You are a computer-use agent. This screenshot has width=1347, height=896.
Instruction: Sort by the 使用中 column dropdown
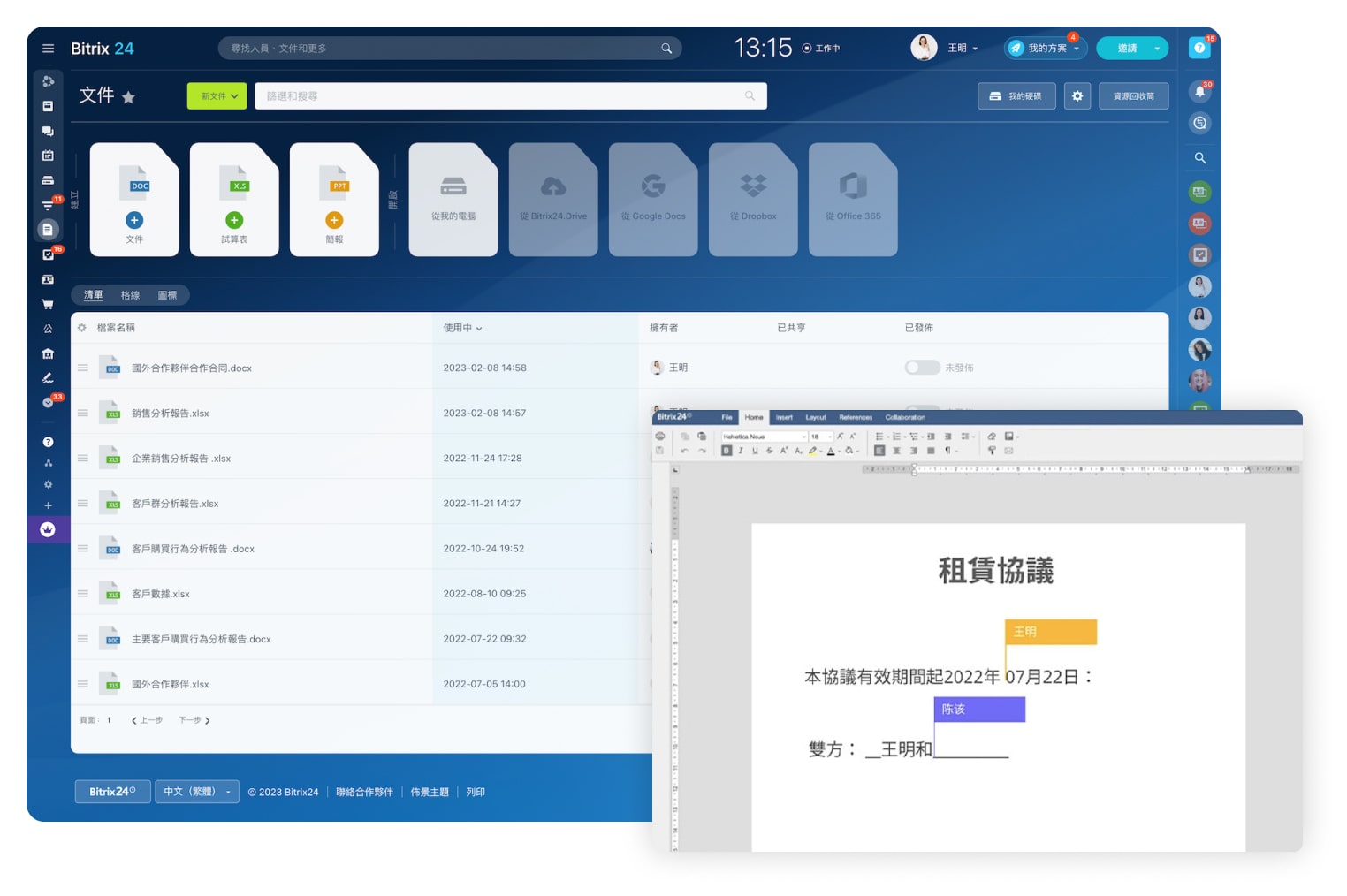[x=462, y=328]
